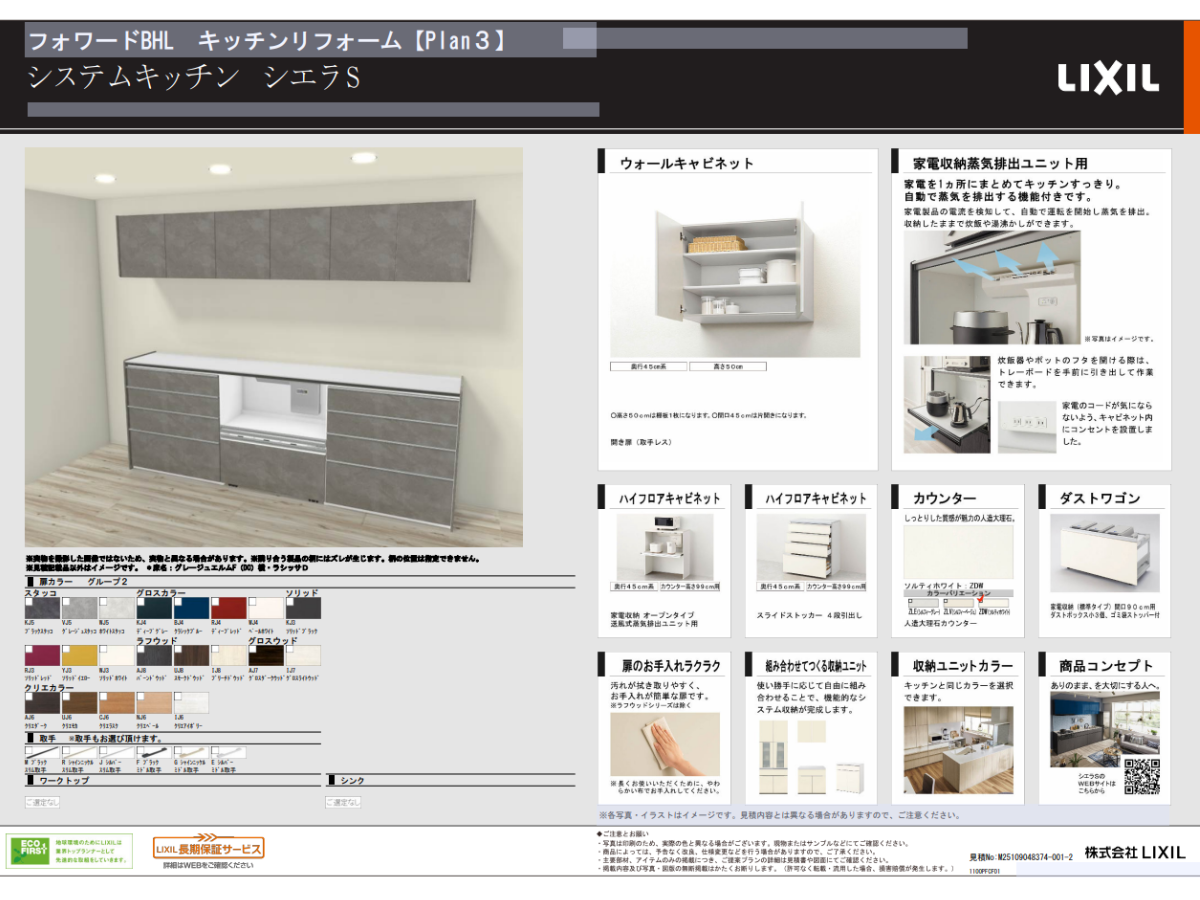This screenshot has height=900, width=1200.
Task: Click the LIXIL logo in the header
Action: point(1107,78)
